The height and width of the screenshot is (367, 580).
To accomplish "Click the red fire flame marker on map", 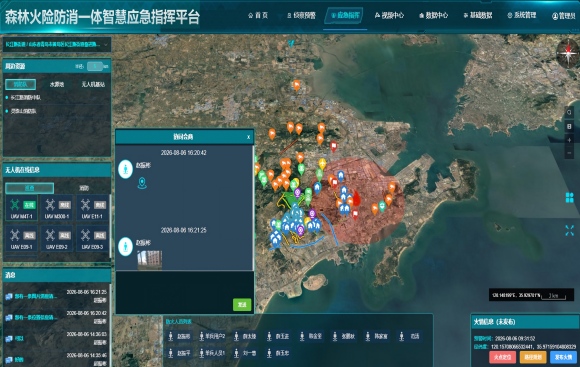I will [x=357, y=198].
